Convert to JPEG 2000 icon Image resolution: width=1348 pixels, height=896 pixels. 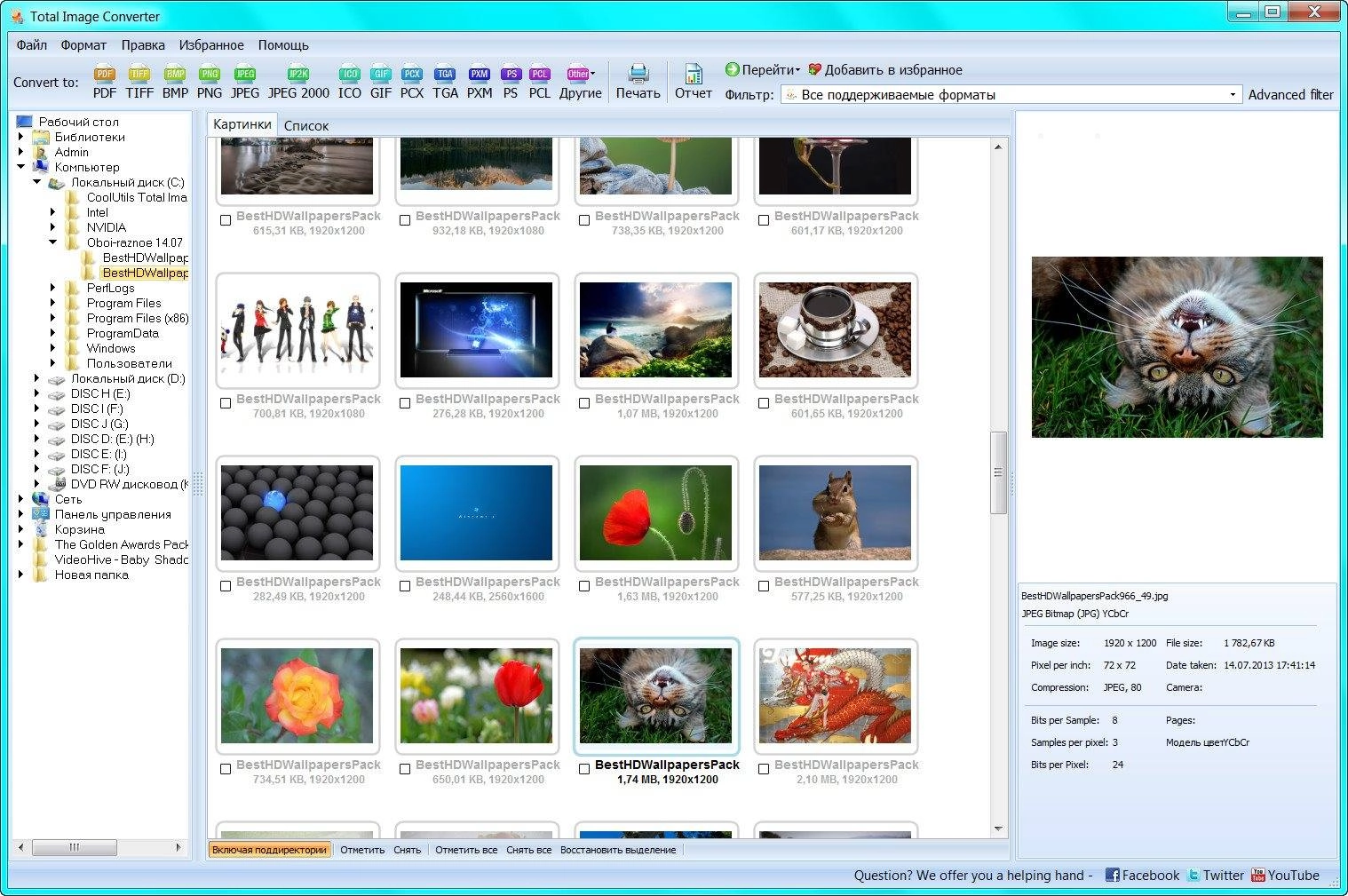tap(298, 75)
